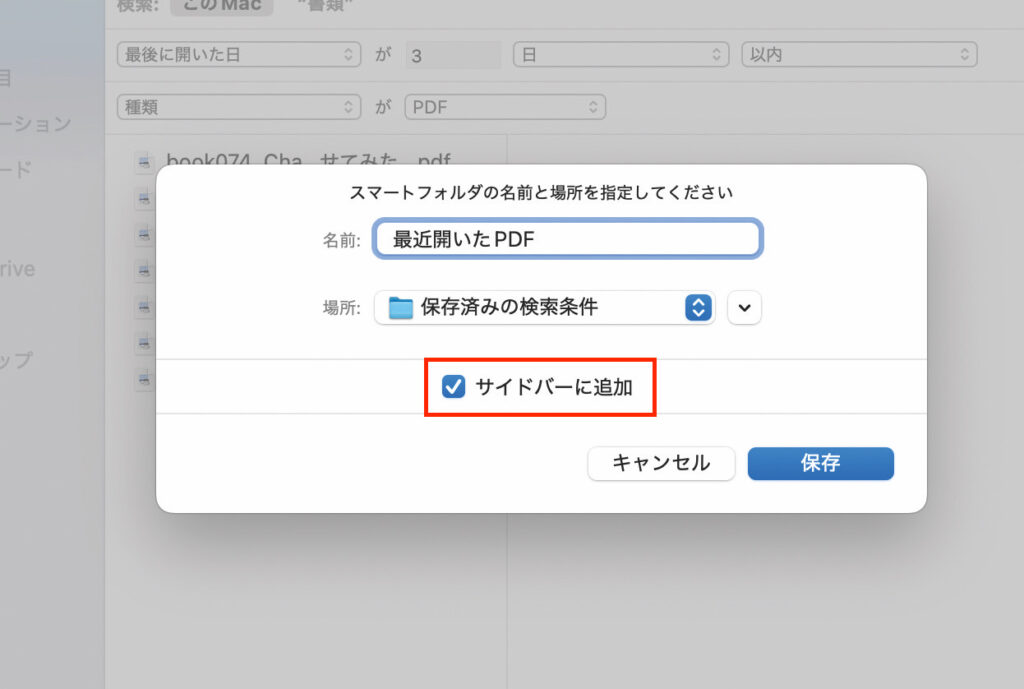Open the 日 time unit dropdown

pos(620,55)
